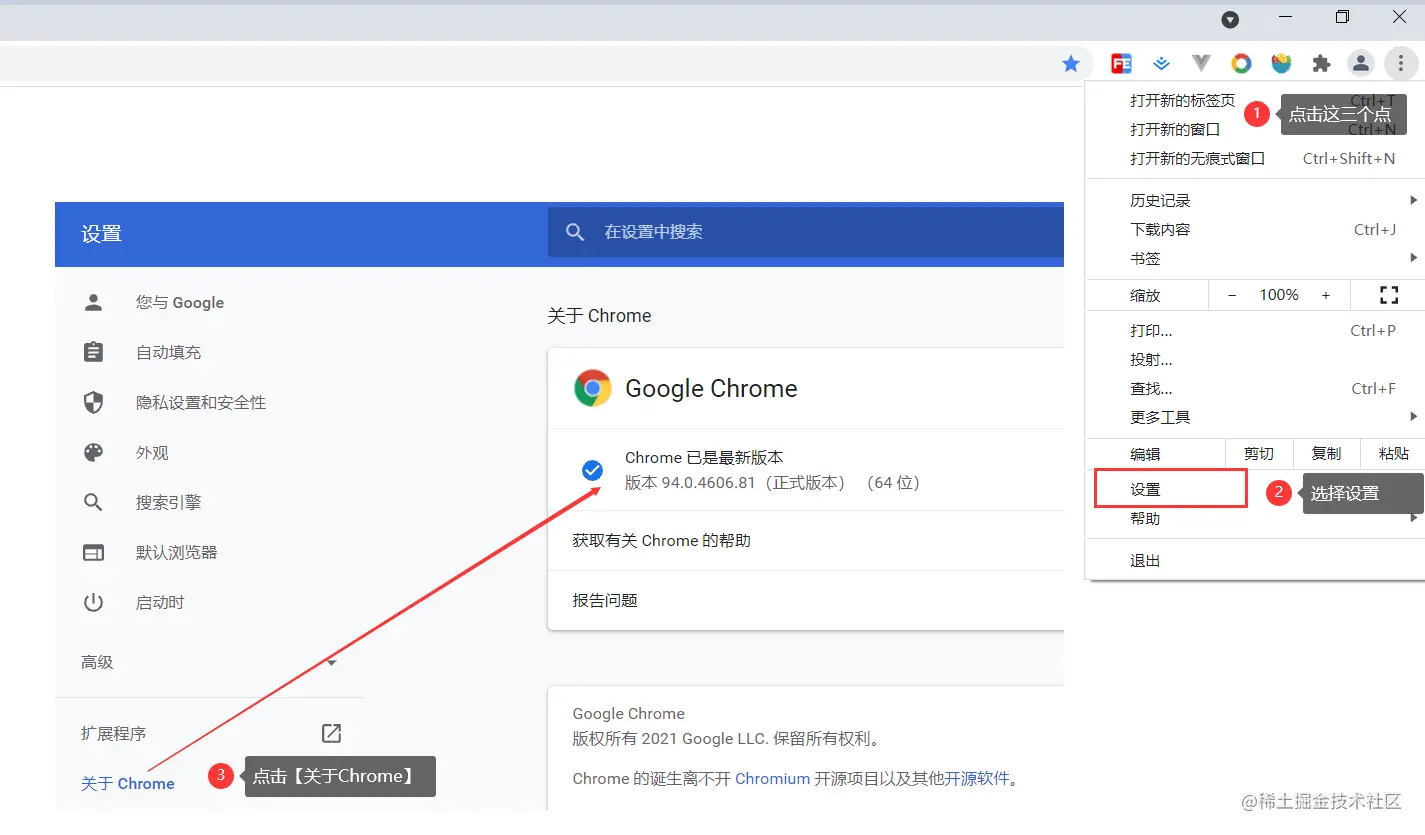Click the magnifier icon beside 搜索引擎

click(93, 502)
